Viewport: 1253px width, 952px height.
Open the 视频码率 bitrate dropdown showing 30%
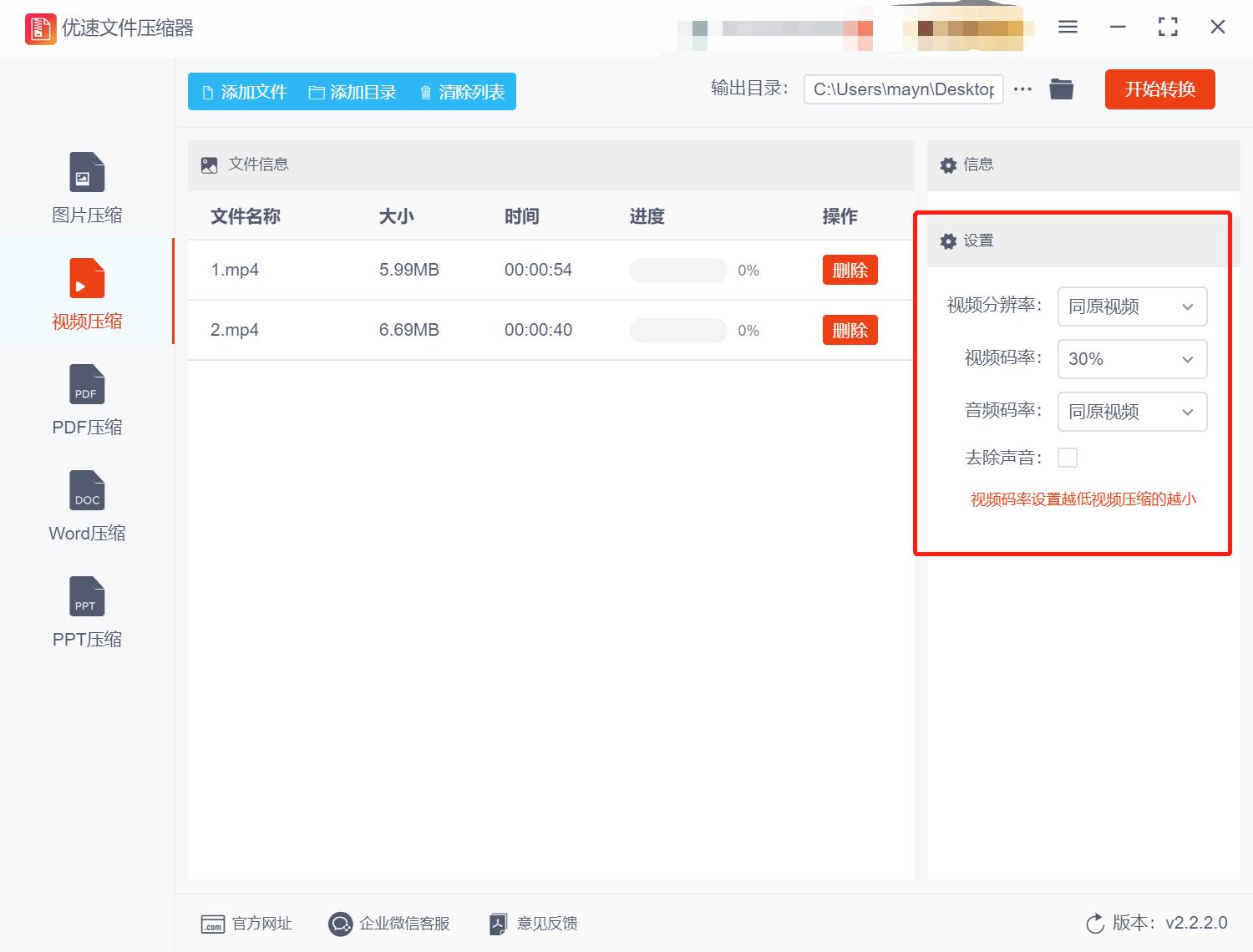tap(1132, 359)
